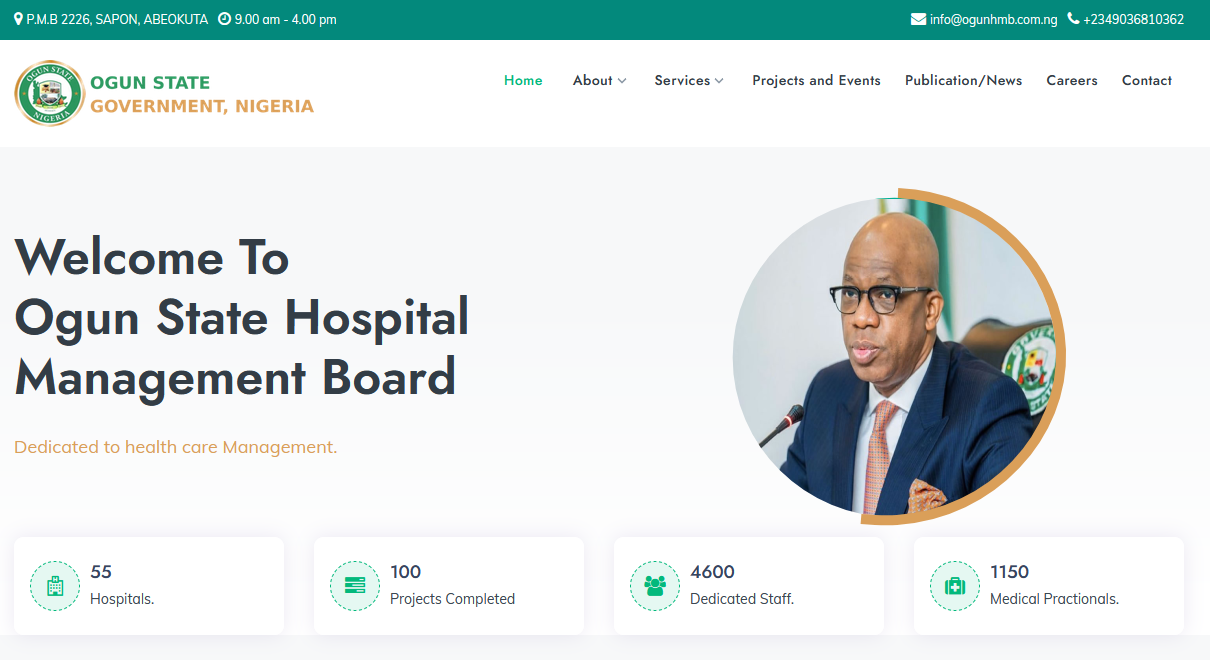Click the +2349036810362 phone number link
Screen dimensions: 1210x660
coord(1134,19)
